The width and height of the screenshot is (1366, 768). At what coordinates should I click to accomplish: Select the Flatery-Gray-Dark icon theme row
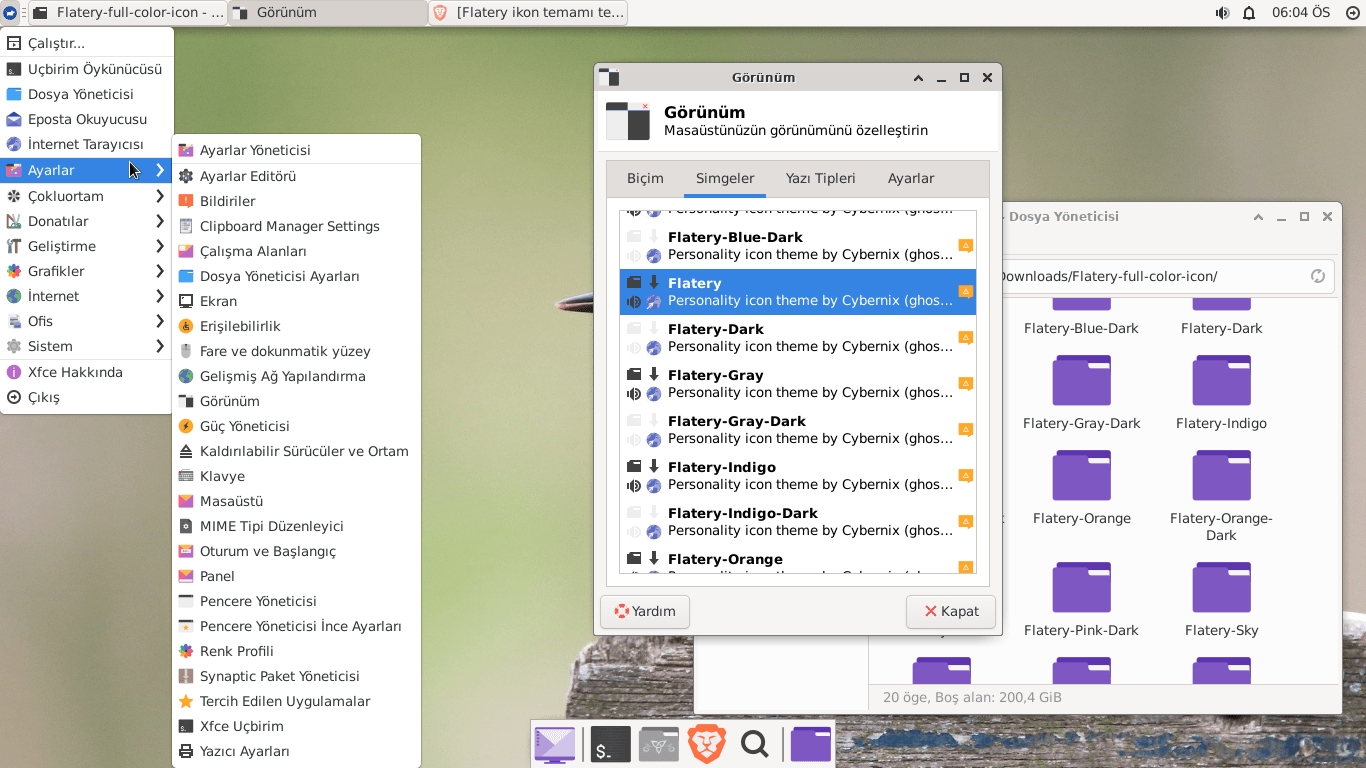pos(798,430)
